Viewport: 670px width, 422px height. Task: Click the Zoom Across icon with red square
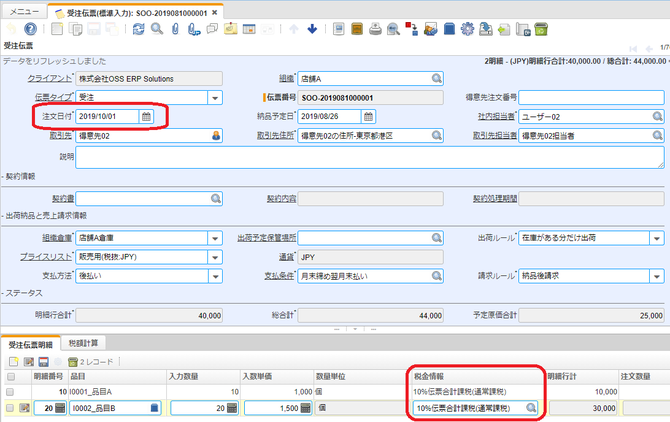[x=412, y=29]
